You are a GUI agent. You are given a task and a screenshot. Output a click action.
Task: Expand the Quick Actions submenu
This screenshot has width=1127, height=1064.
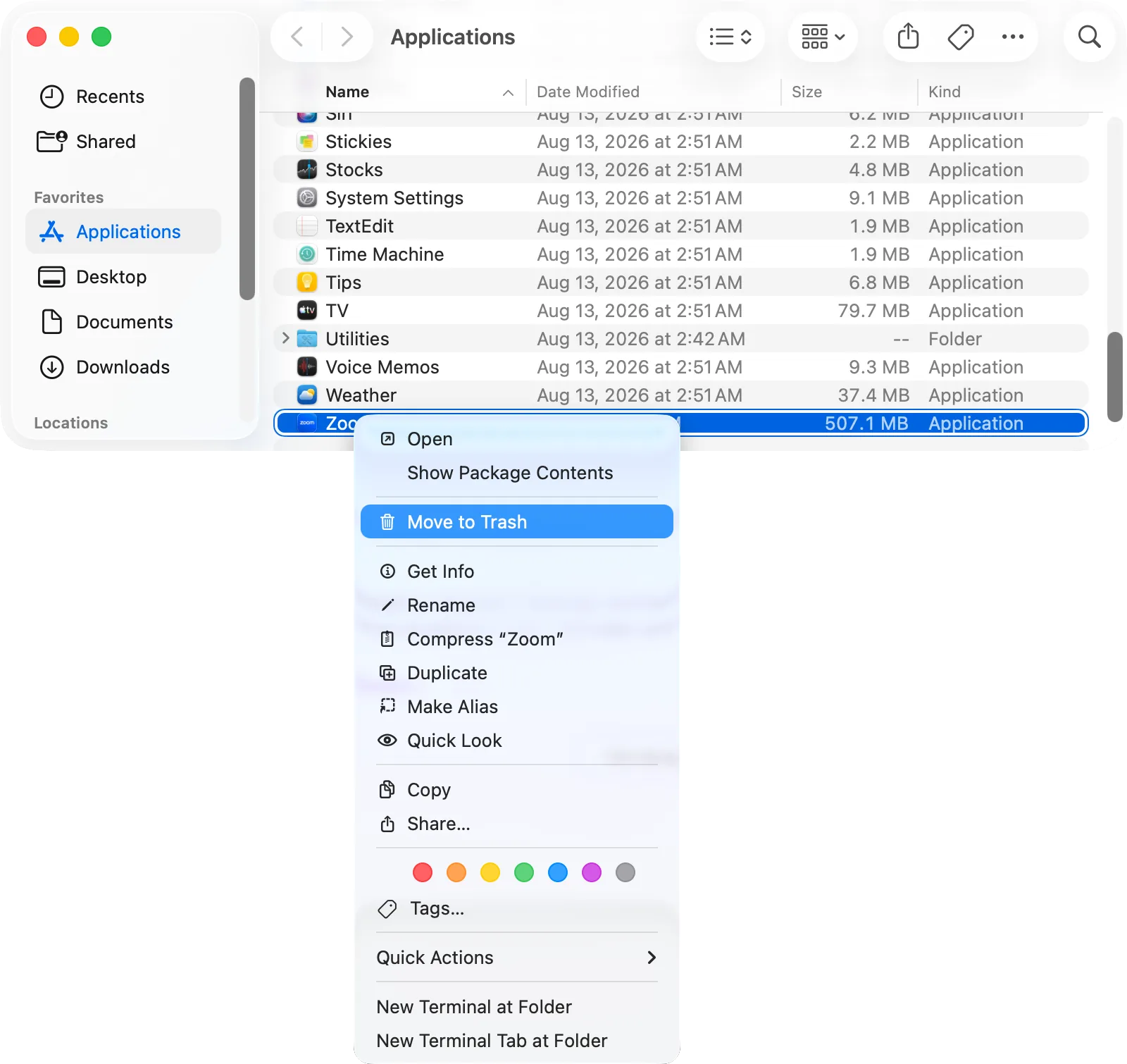(517, 958)
